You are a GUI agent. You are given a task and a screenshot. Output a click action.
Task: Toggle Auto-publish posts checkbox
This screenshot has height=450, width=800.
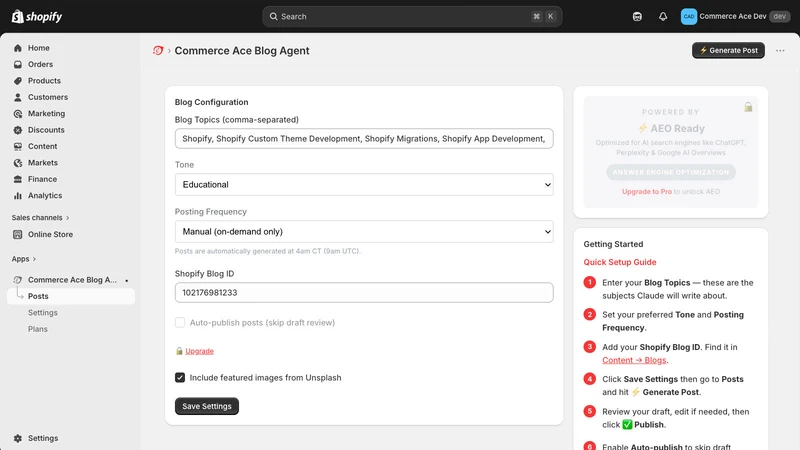pyautogui.click(x=180, y=322)
